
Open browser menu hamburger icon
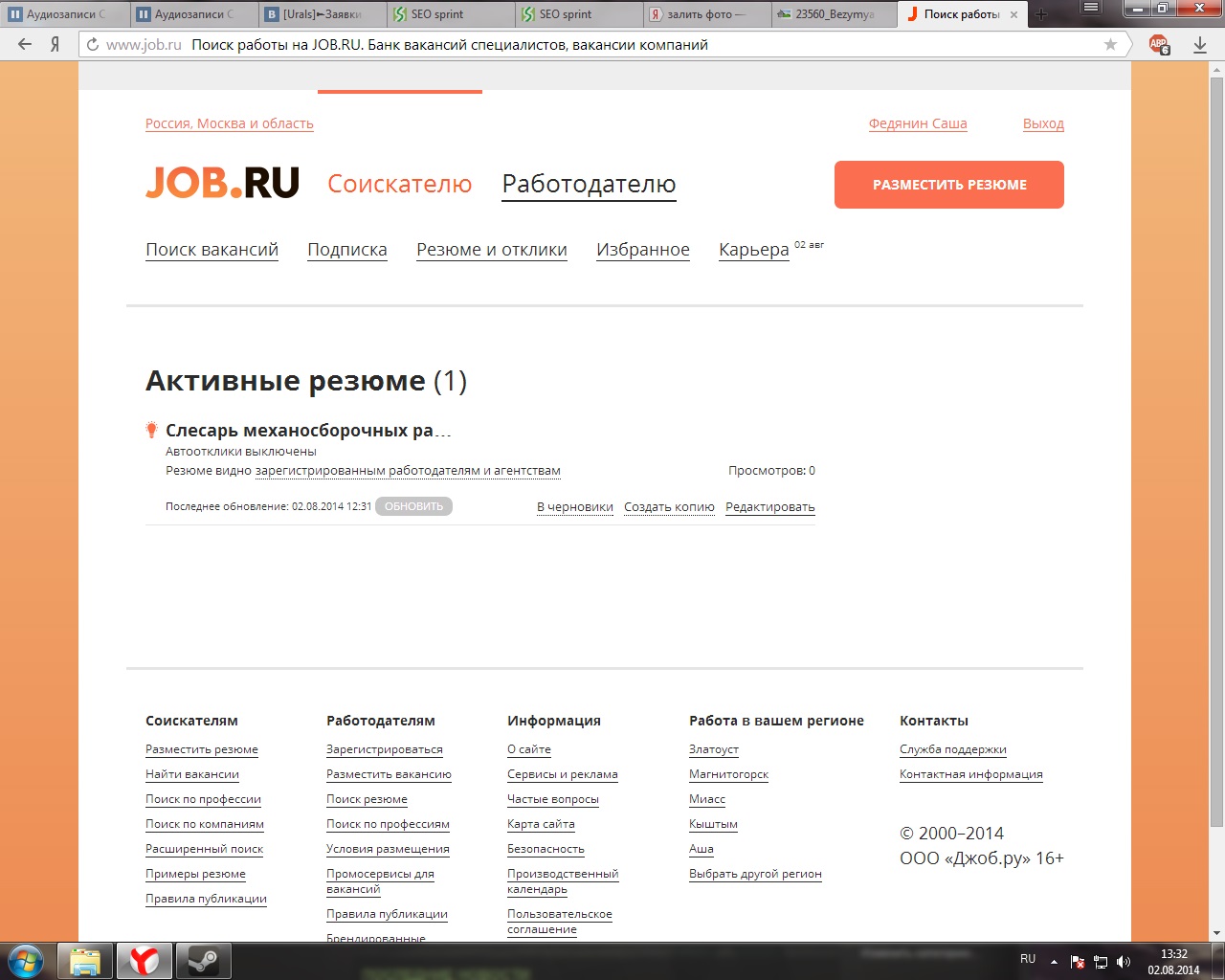pos(1090,8)
